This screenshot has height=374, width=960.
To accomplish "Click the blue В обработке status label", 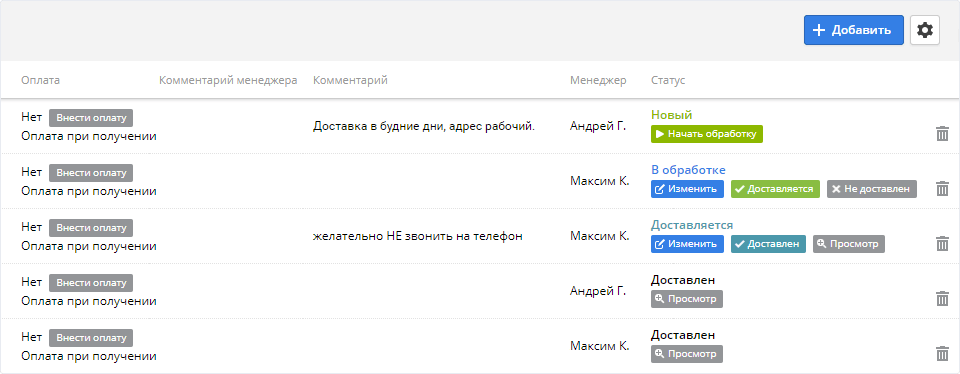I will pos(688,170).
